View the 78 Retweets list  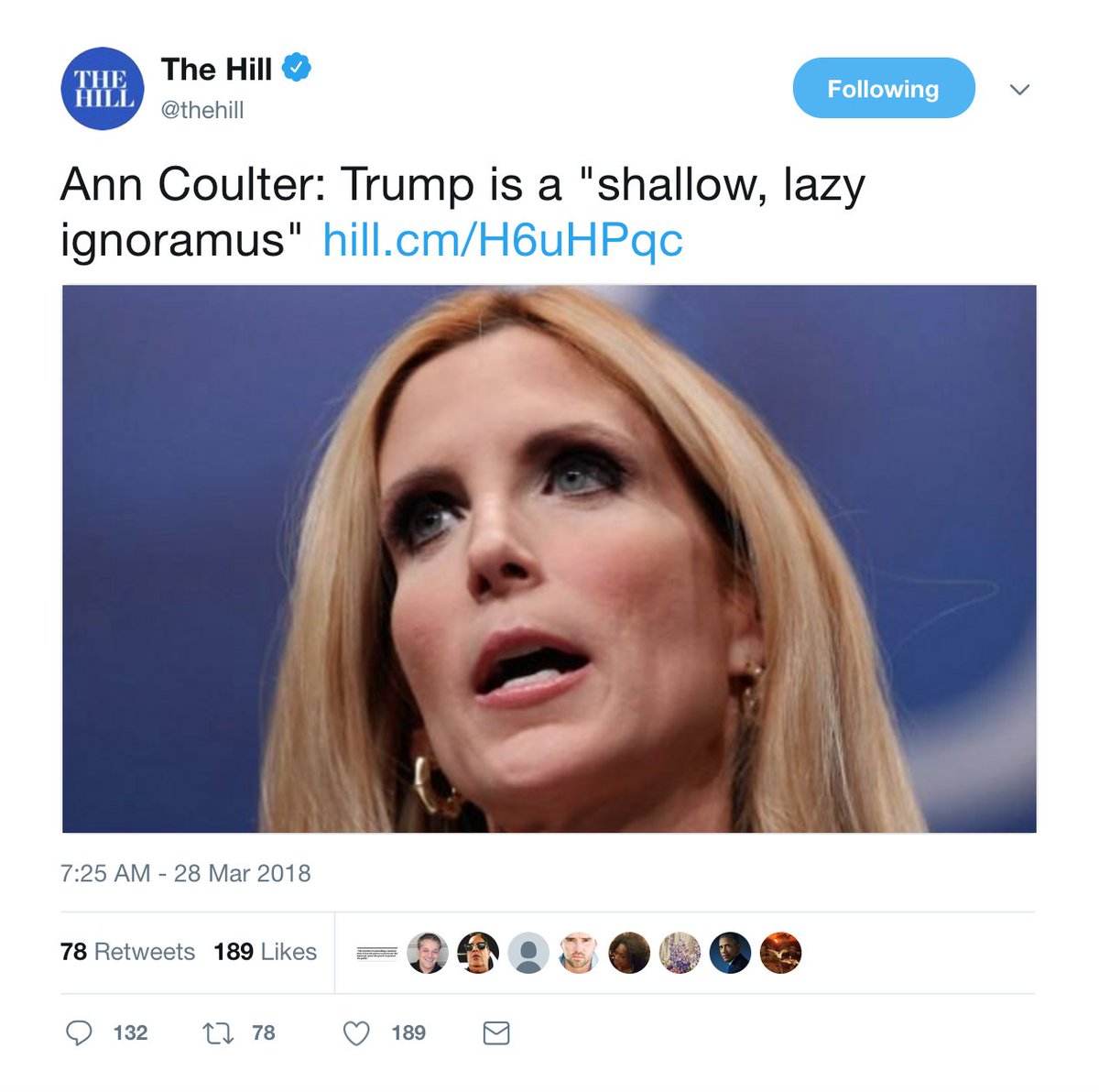pos(127,952)
